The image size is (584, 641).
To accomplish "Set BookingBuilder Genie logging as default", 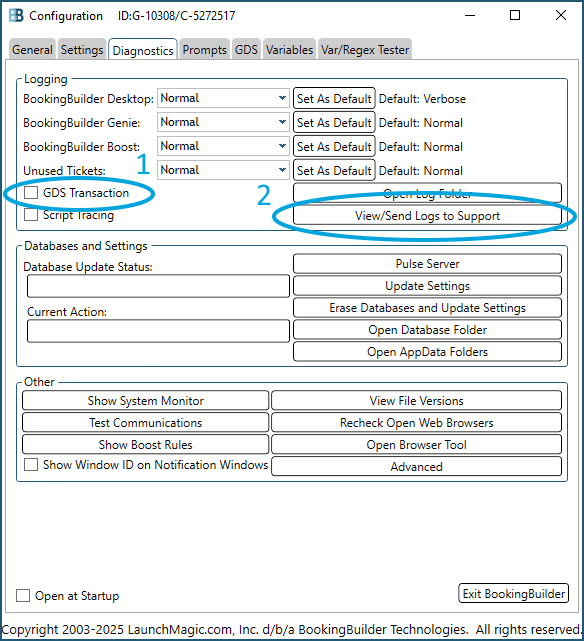I will pos(334,123).
